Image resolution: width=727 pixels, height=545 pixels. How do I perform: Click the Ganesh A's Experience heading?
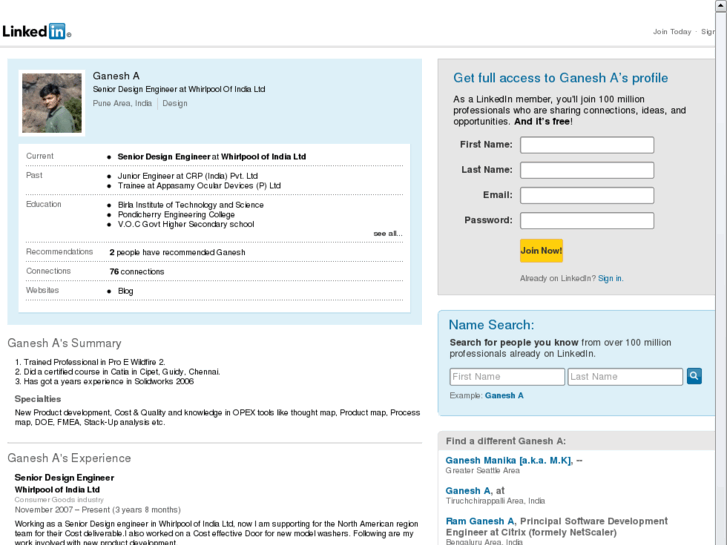(x=69, y=458)
